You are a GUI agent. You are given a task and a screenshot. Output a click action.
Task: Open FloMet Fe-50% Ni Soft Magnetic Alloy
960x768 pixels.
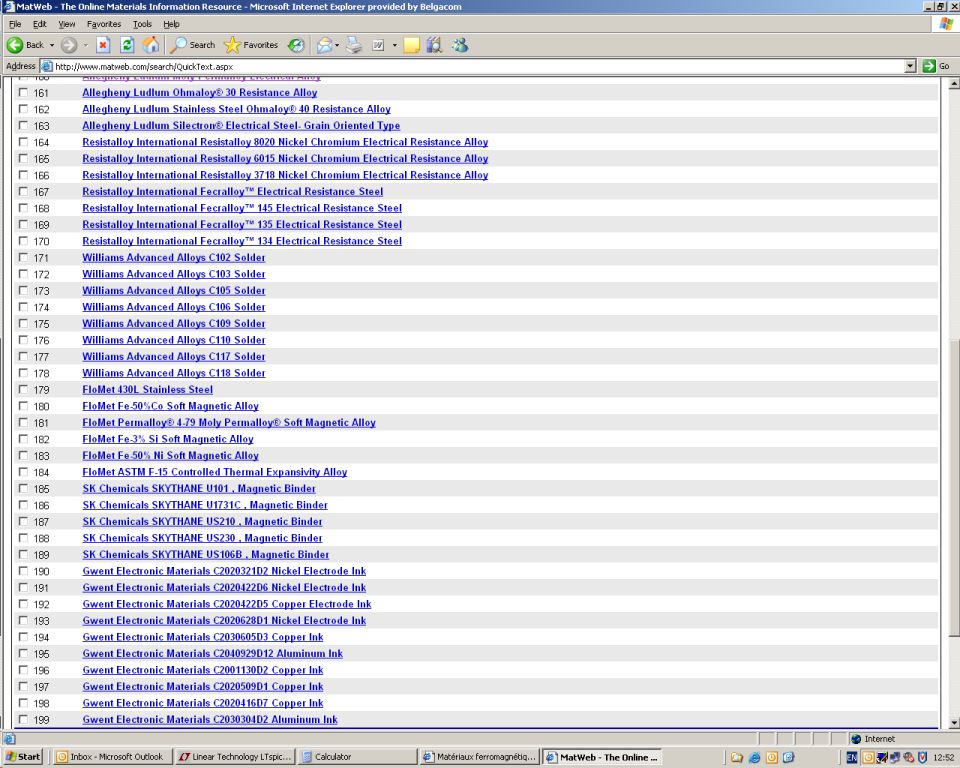point(170,456)
